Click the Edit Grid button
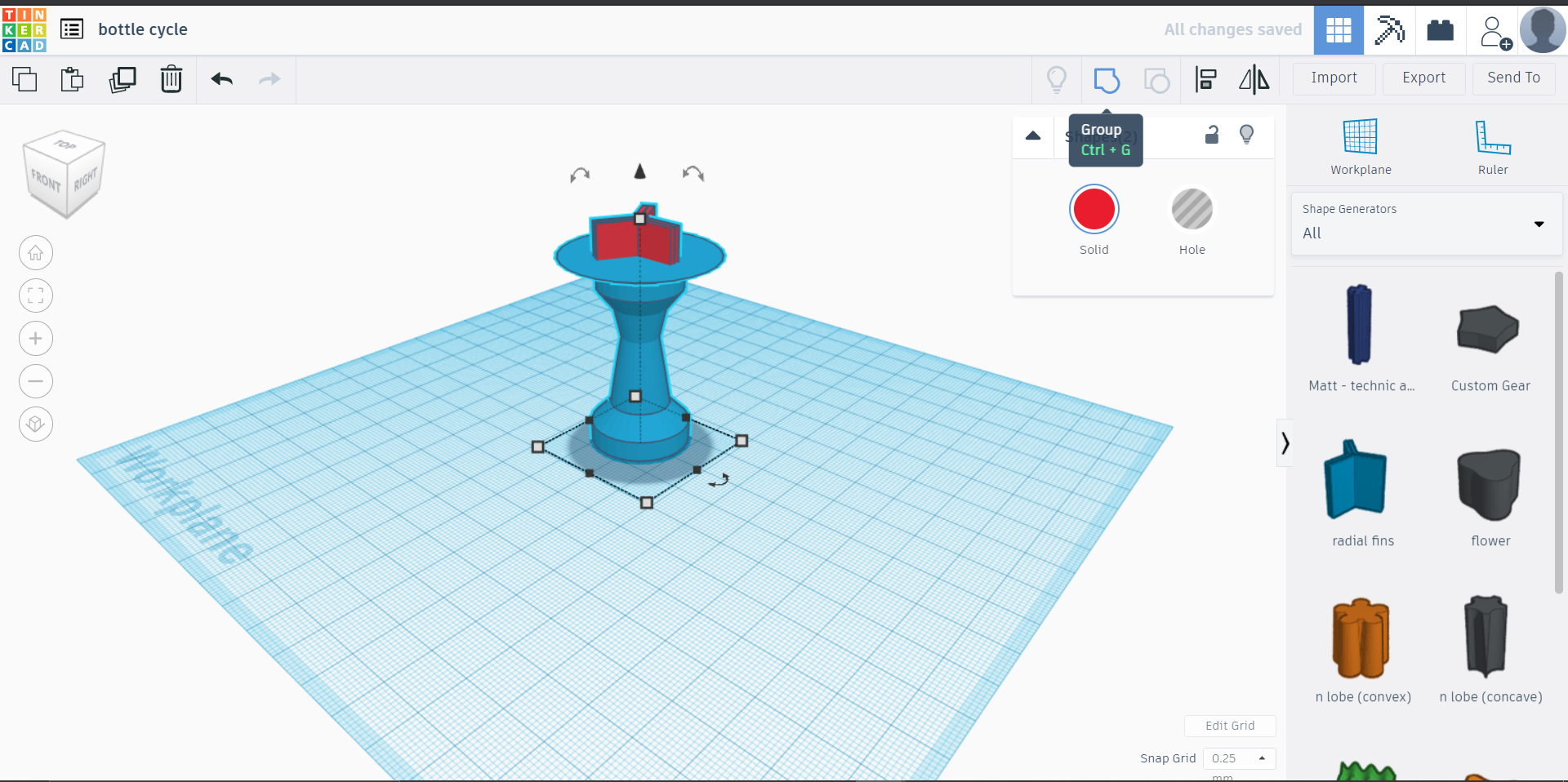 click(1230, 726)
